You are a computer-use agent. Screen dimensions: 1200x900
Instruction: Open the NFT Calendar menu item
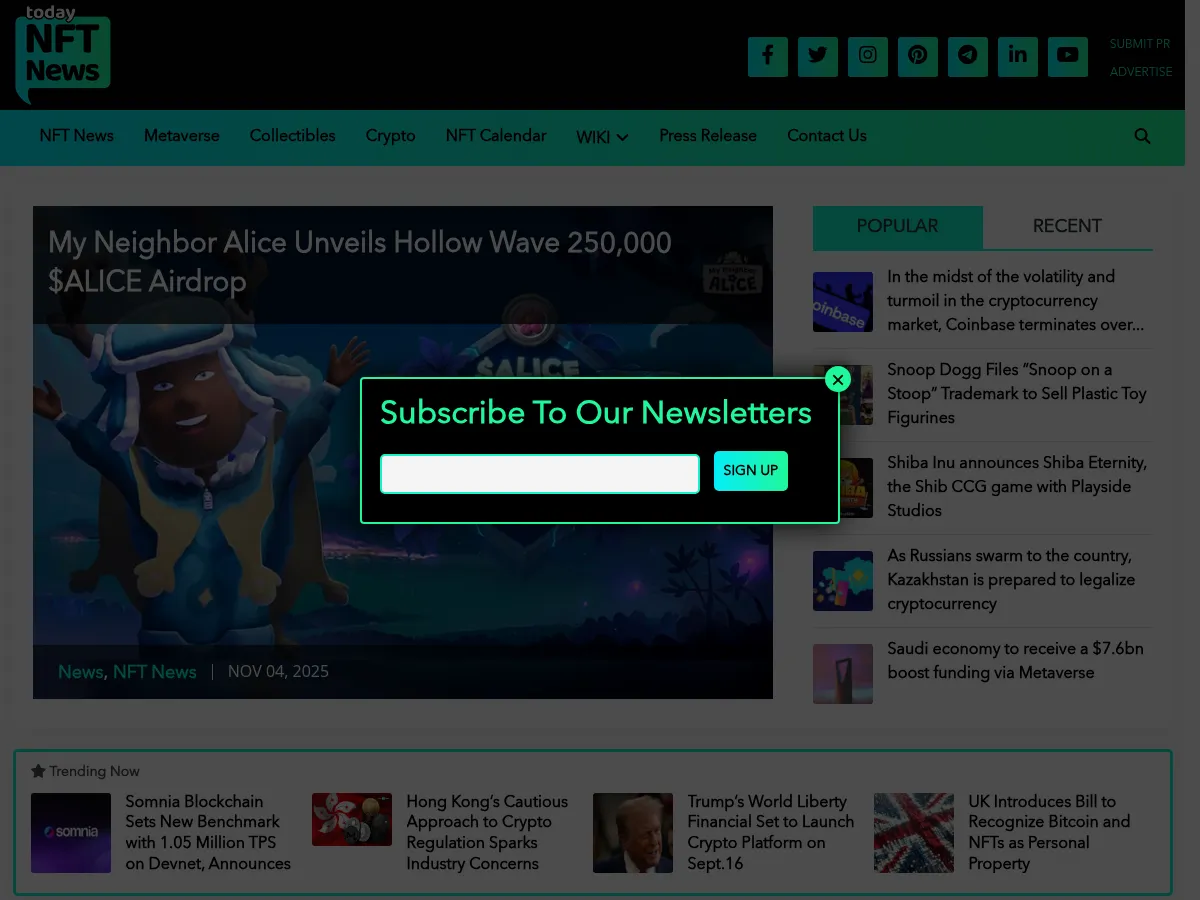[496, 136]
